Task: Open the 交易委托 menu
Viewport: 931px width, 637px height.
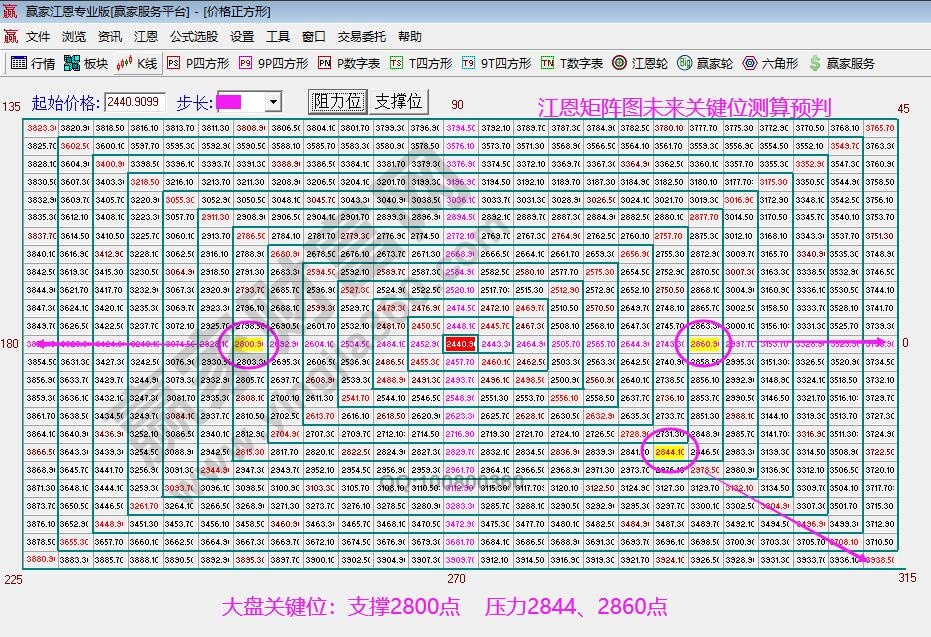Action: click(x=363, y=36)
